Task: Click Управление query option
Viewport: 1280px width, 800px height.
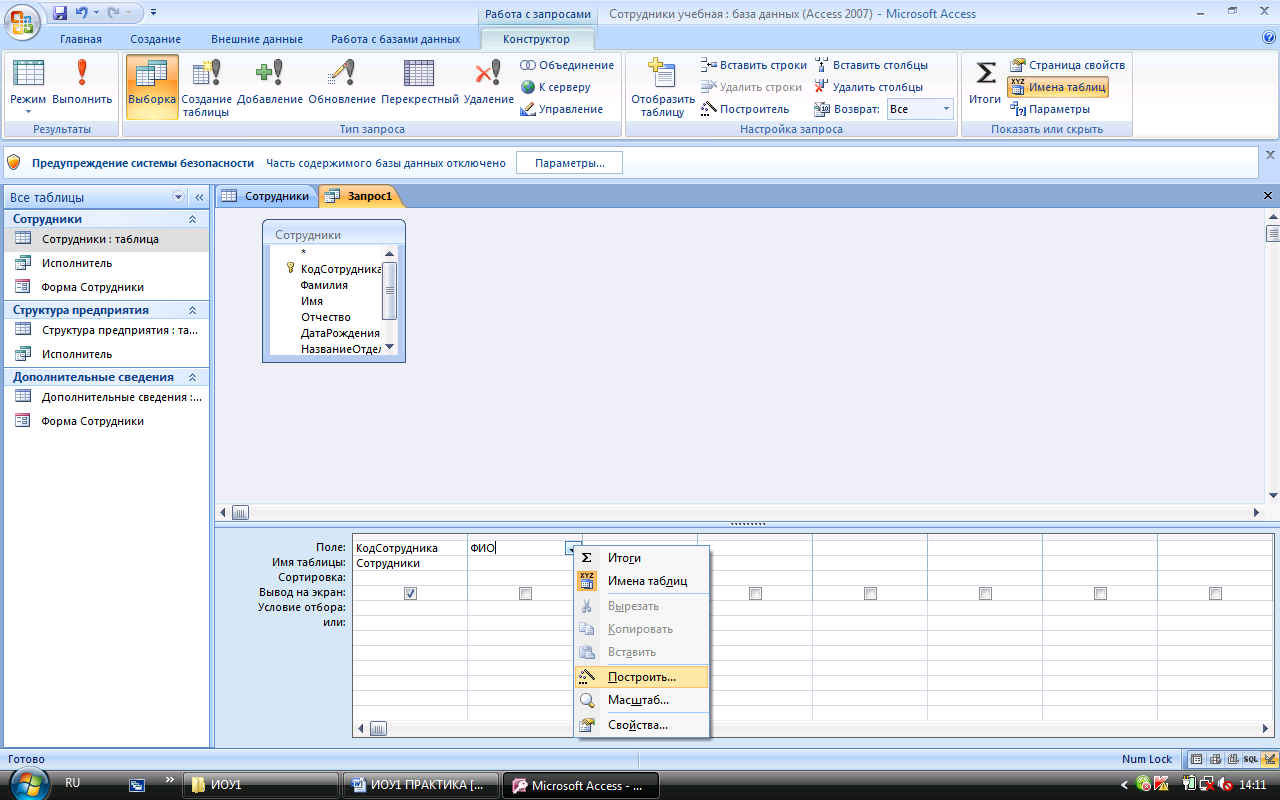Action: (x=562, y=109)
